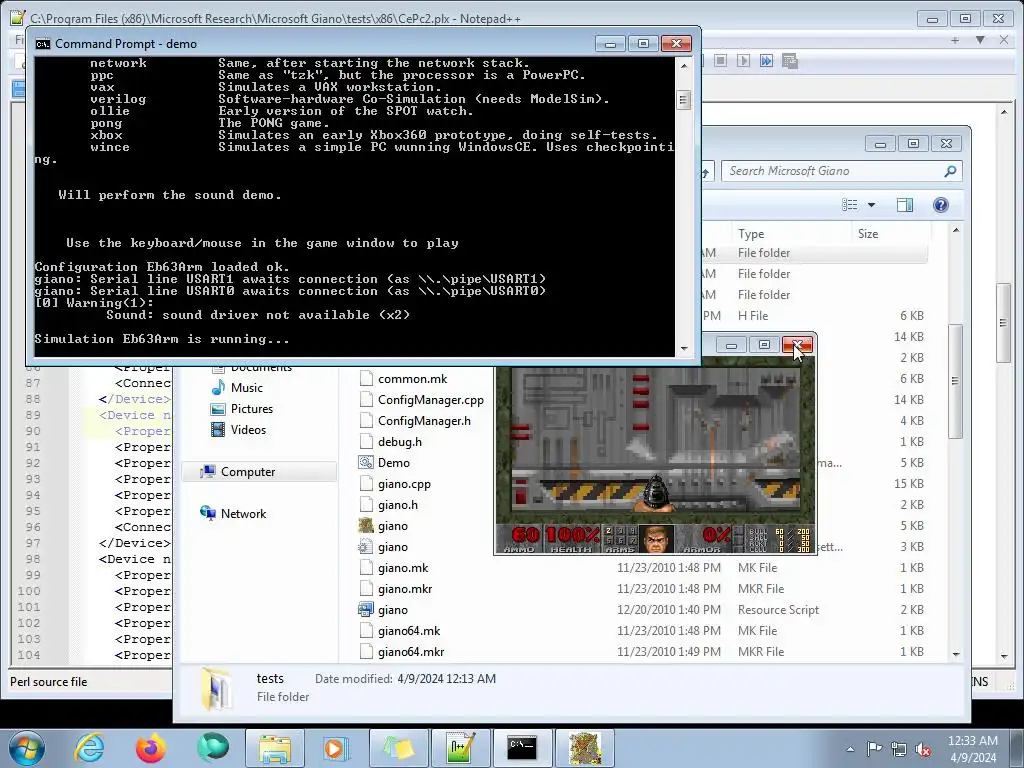Image resolution: width=1024 pixels, height=768 pixels.
Task: Select Pictures in Explorer navigation pane
Action: pyautogui.click(x=251, y=409)
